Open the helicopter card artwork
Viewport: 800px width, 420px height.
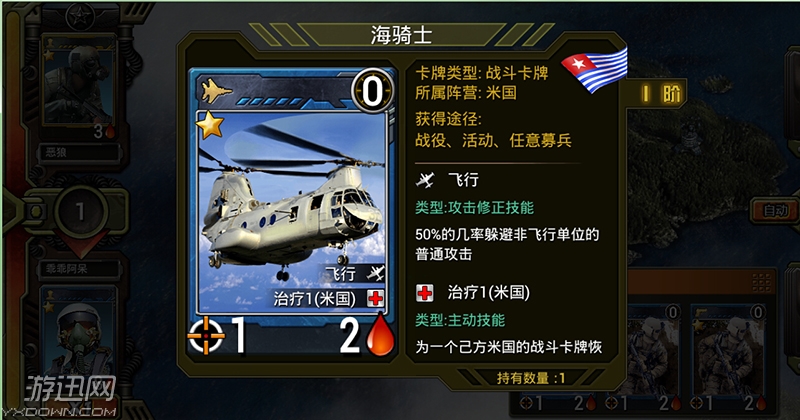pos(291,212)
